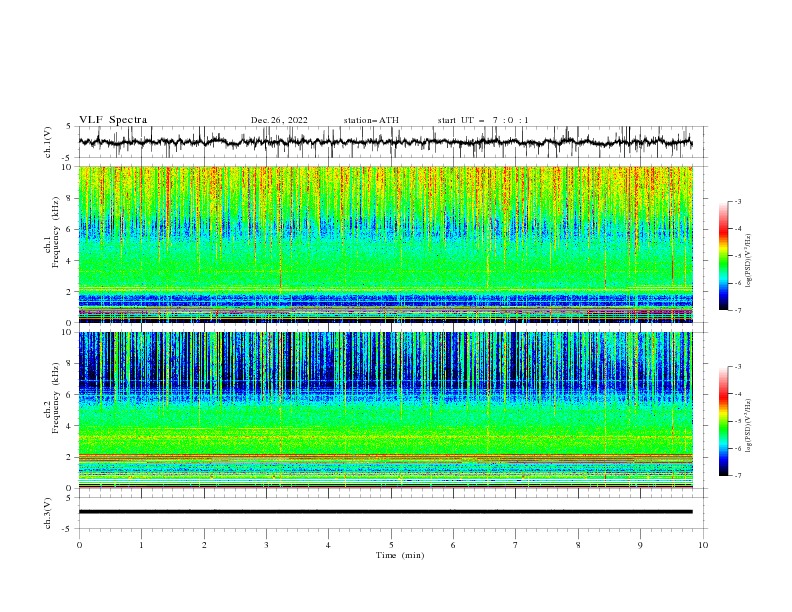
Task: Click the "-7" tick on the ch.2 color bar
Action: 737,475
